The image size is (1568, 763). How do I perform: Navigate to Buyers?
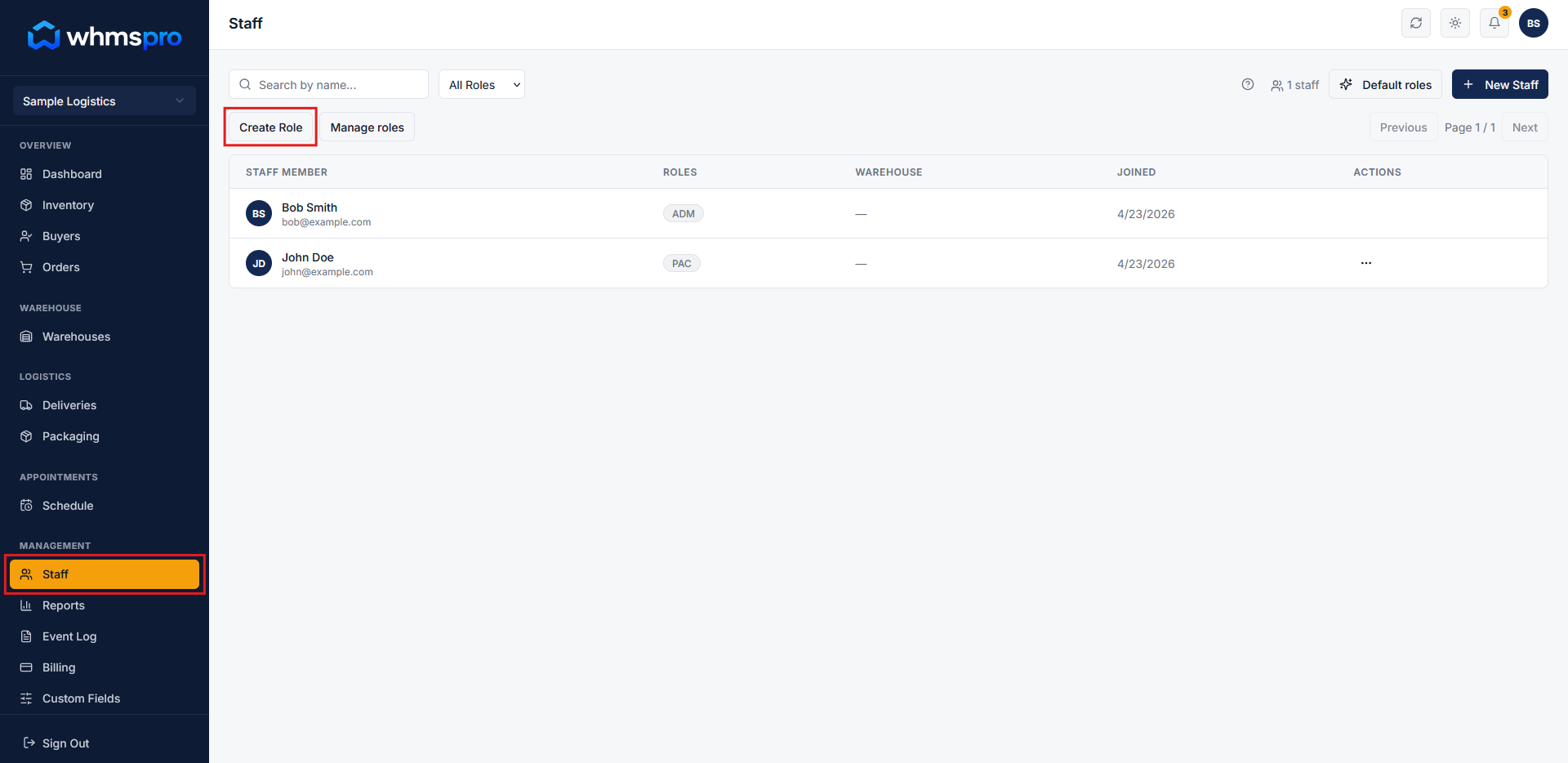pyautogui.click(x=105, y=236)
